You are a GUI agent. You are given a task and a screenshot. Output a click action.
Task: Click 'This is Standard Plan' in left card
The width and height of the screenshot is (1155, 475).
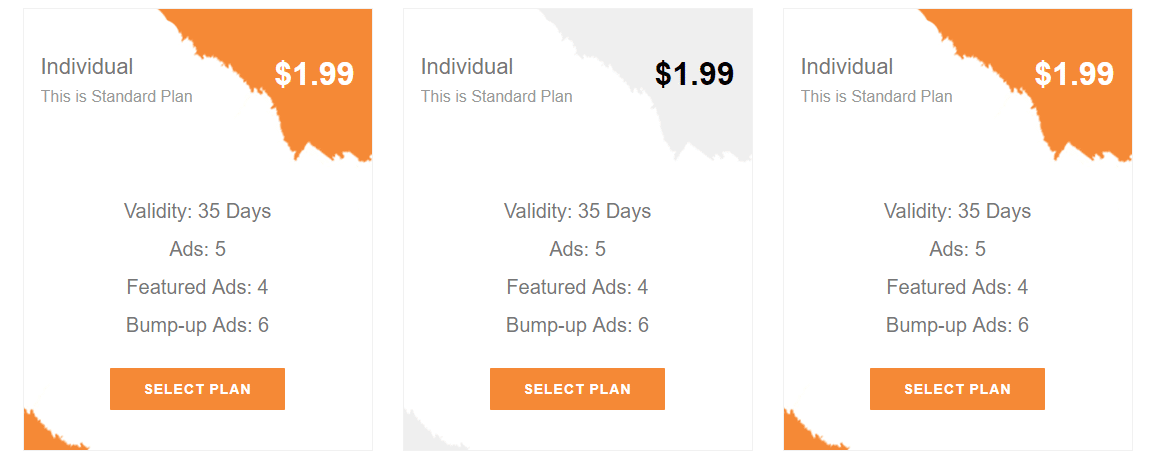coord(117,97)
